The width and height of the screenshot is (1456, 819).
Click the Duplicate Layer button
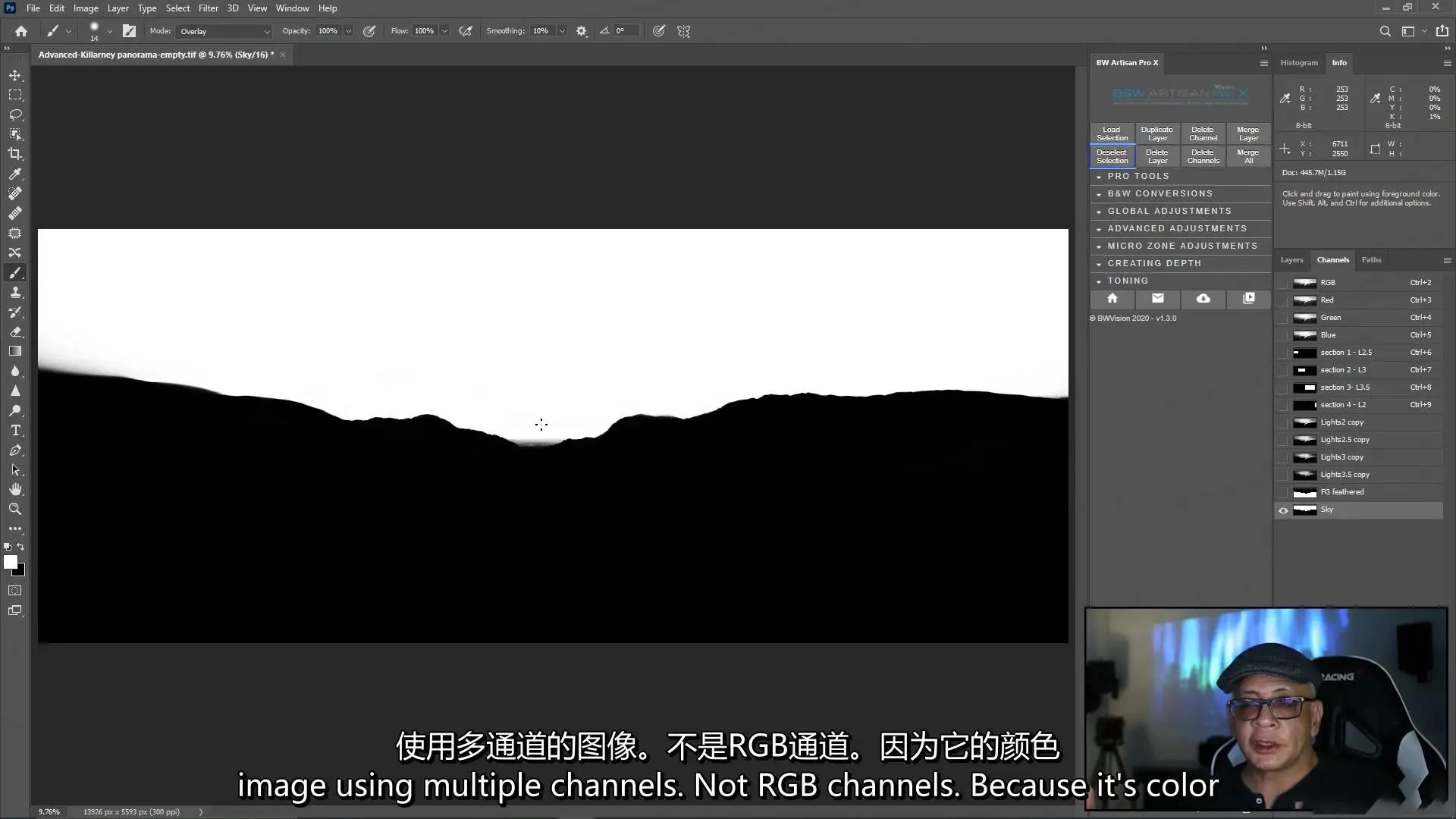click(1157, 133)
